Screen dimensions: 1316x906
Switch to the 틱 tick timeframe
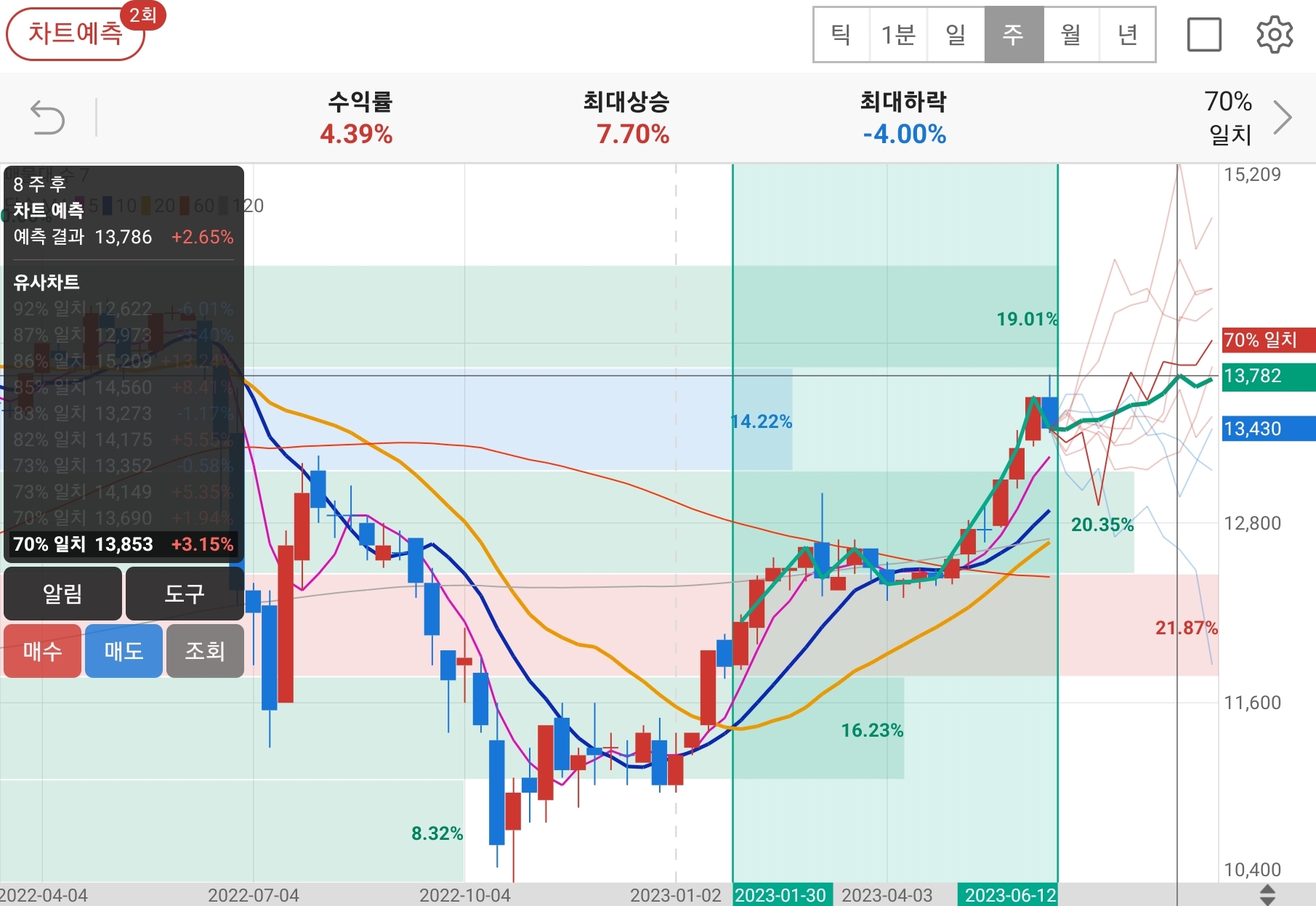coord(841,34)
